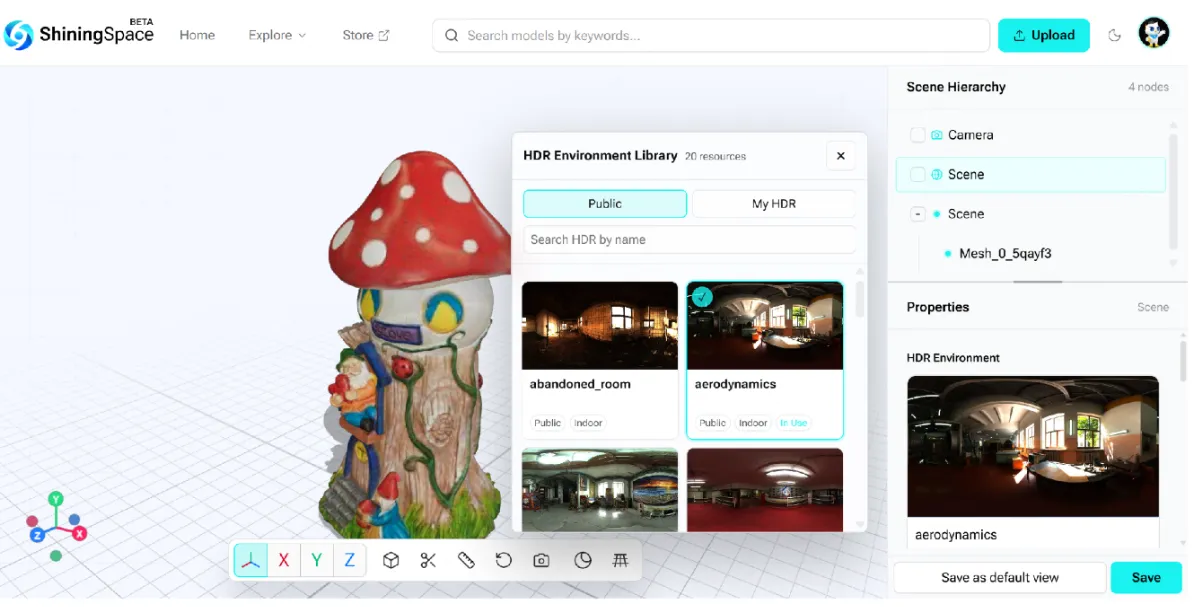Click the search magnifier icon
Viewport: 1192px width, 607px height.
(x=452, y=35)
